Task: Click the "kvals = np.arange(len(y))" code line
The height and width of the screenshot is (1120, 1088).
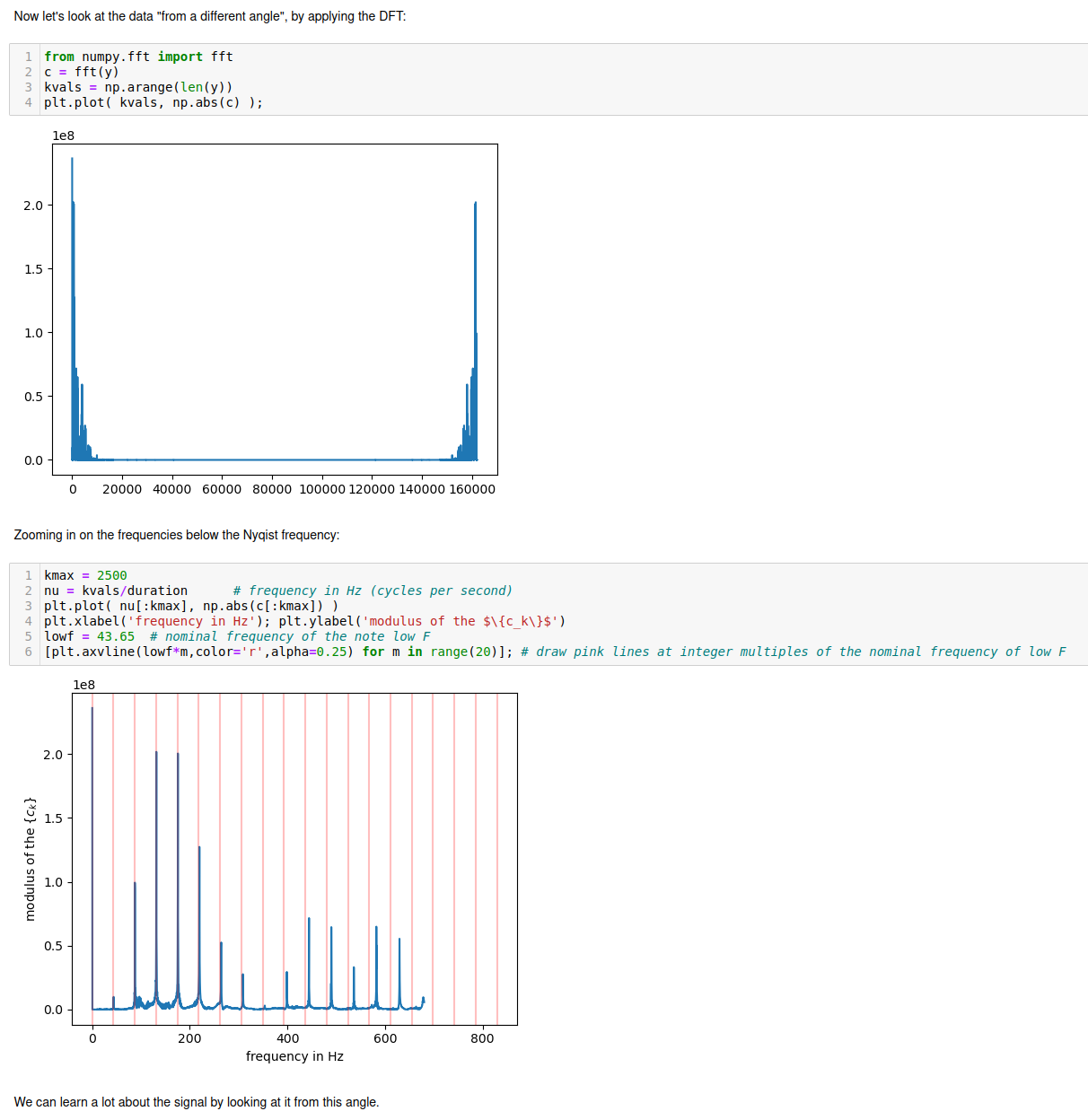Action: 138,87
